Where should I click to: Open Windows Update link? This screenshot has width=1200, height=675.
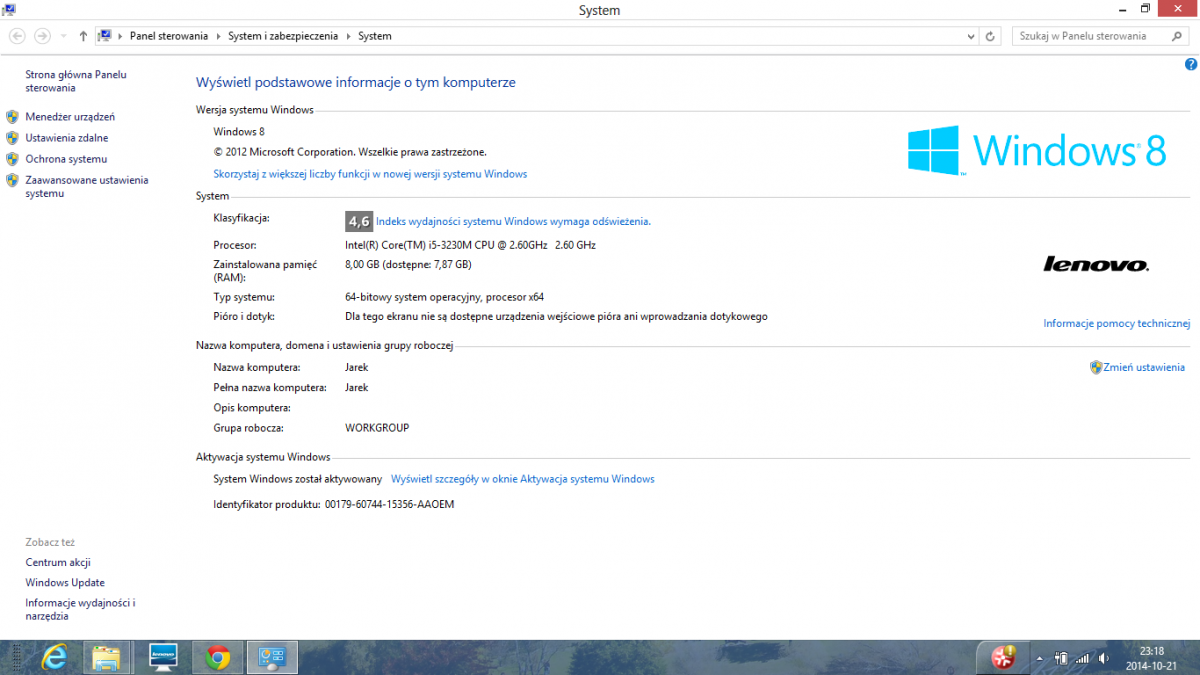[x=65, y=582]
